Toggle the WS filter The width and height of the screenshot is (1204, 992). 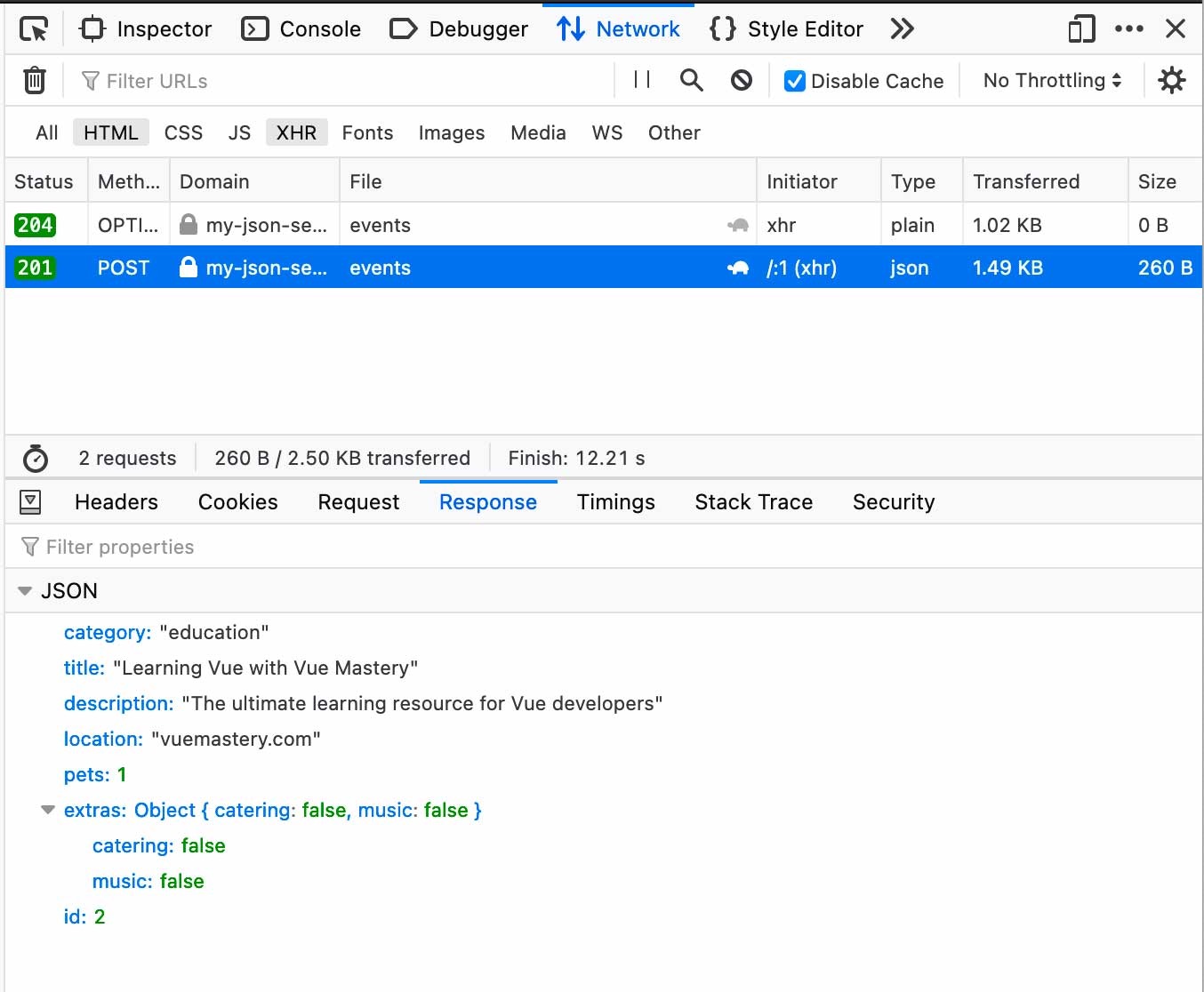[607, 133]
